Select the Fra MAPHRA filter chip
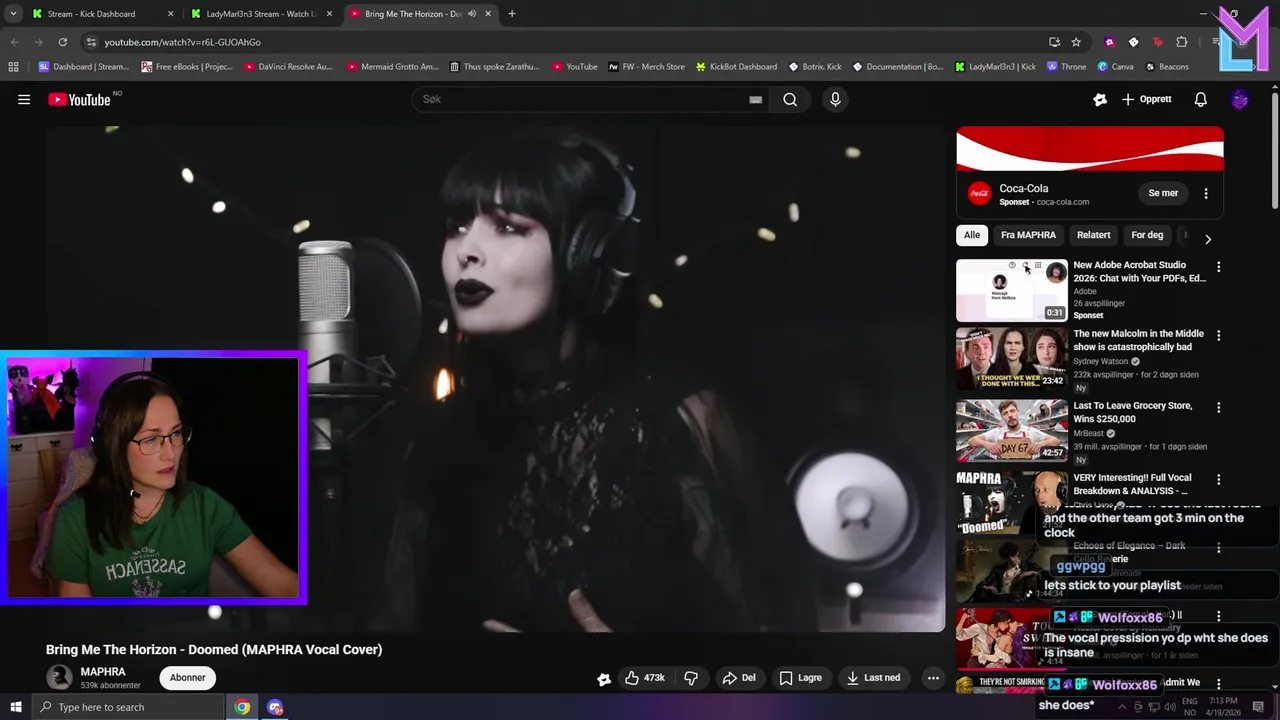Screen dimensions: 1280x720 pos(1028,235)
